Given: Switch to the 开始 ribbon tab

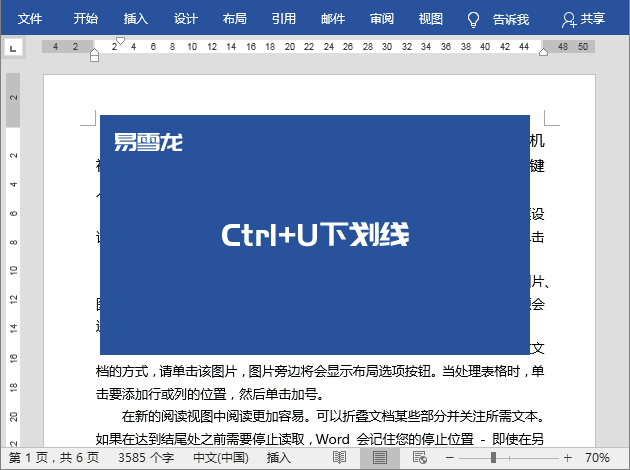Looking at the screenshot, I should (86, 18).
